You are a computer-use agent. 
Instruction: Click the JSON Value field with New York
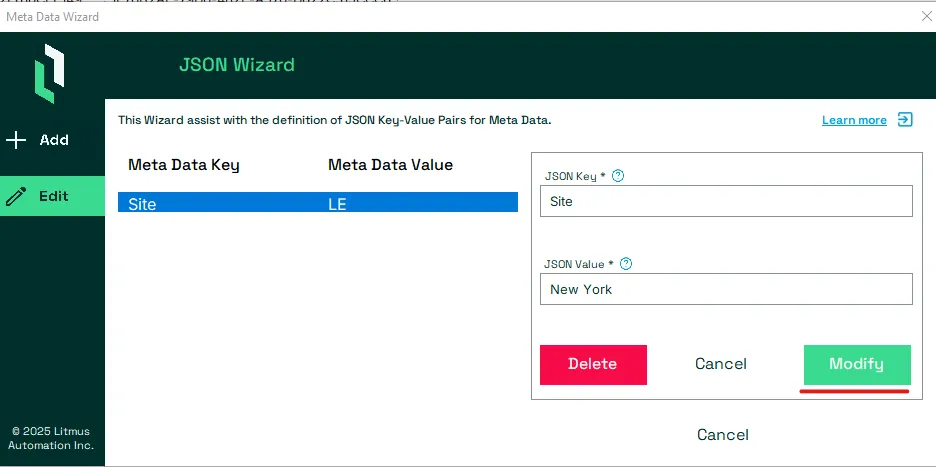(726, 289)
